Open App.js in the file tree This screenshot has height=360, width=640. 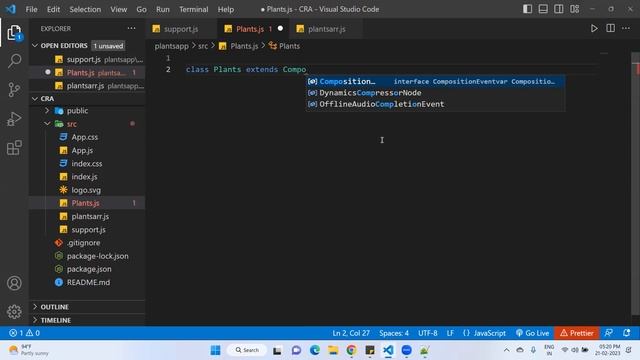(x=87, y=150)
